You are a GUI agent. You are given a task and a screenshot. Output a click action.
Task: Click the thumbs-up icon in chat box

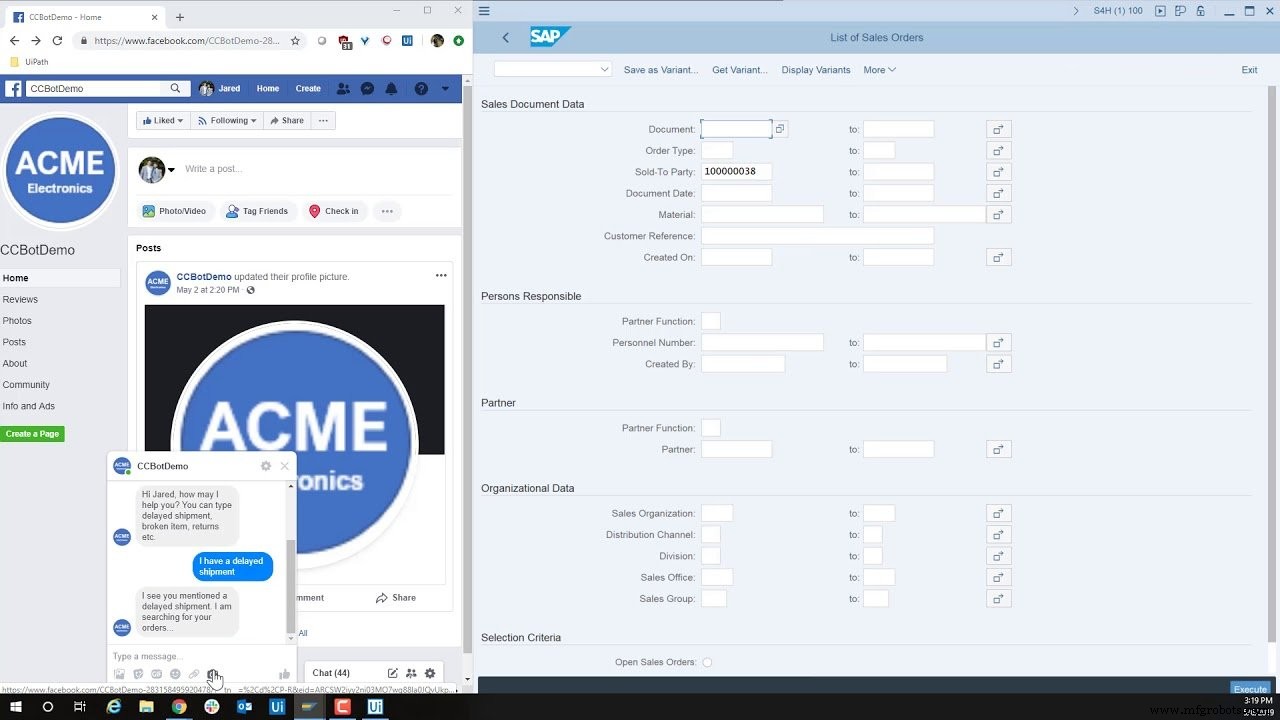point(284,674)
